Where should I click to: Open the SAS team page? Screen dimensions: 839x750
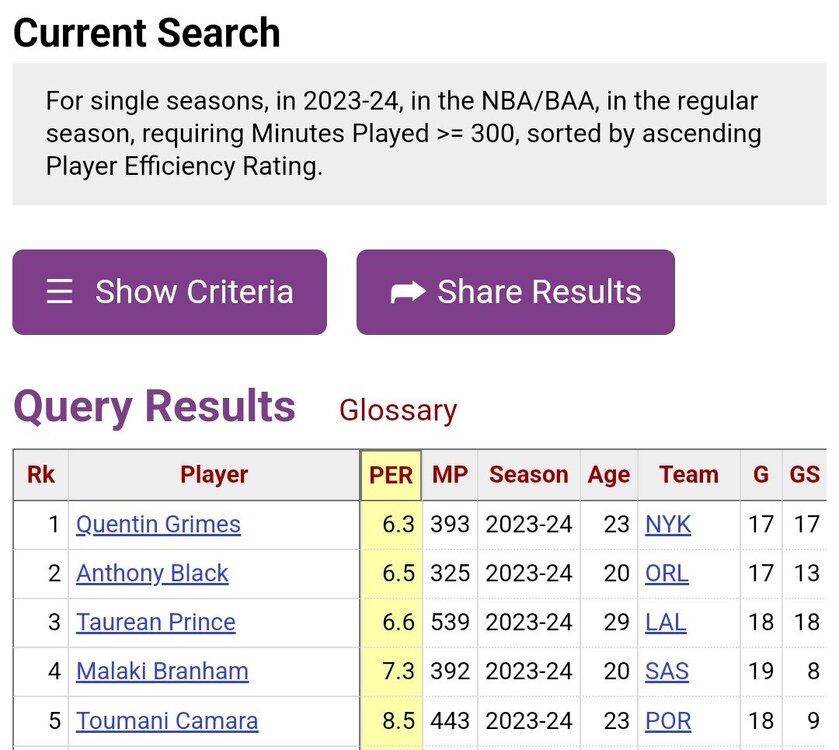tap(667, 671)
